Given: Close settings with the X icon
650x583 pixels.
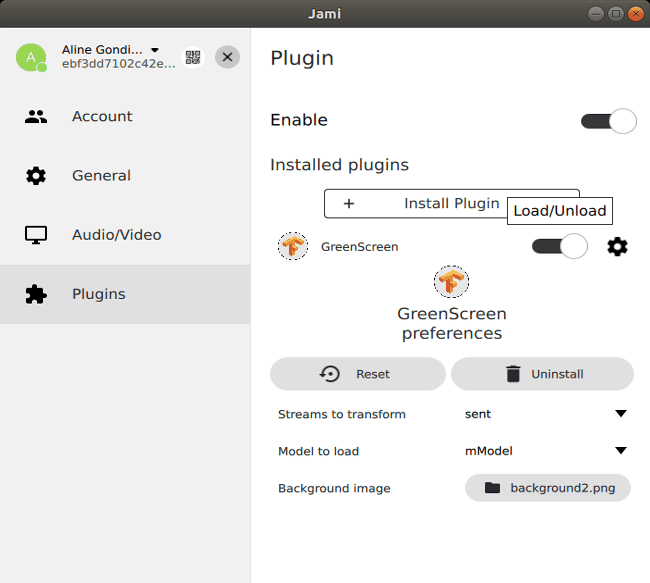Looking at the screenshot, I should pyautogui.click(x=228, y=57).
